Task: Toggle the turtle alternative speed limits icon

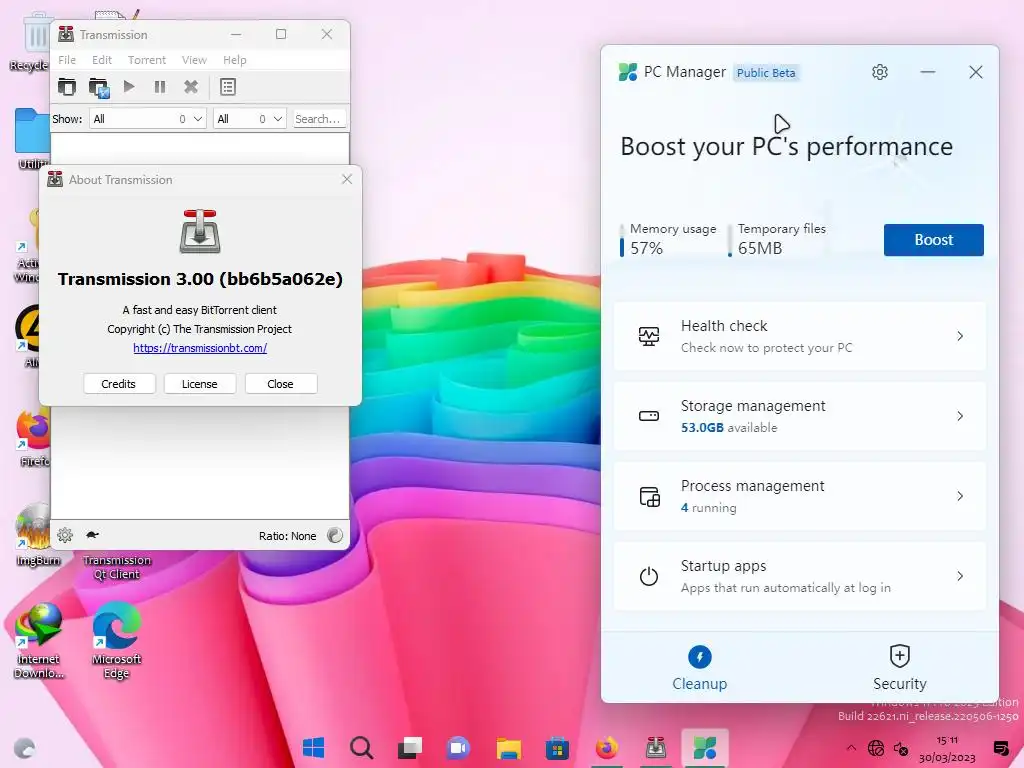Action: point(92,535)
